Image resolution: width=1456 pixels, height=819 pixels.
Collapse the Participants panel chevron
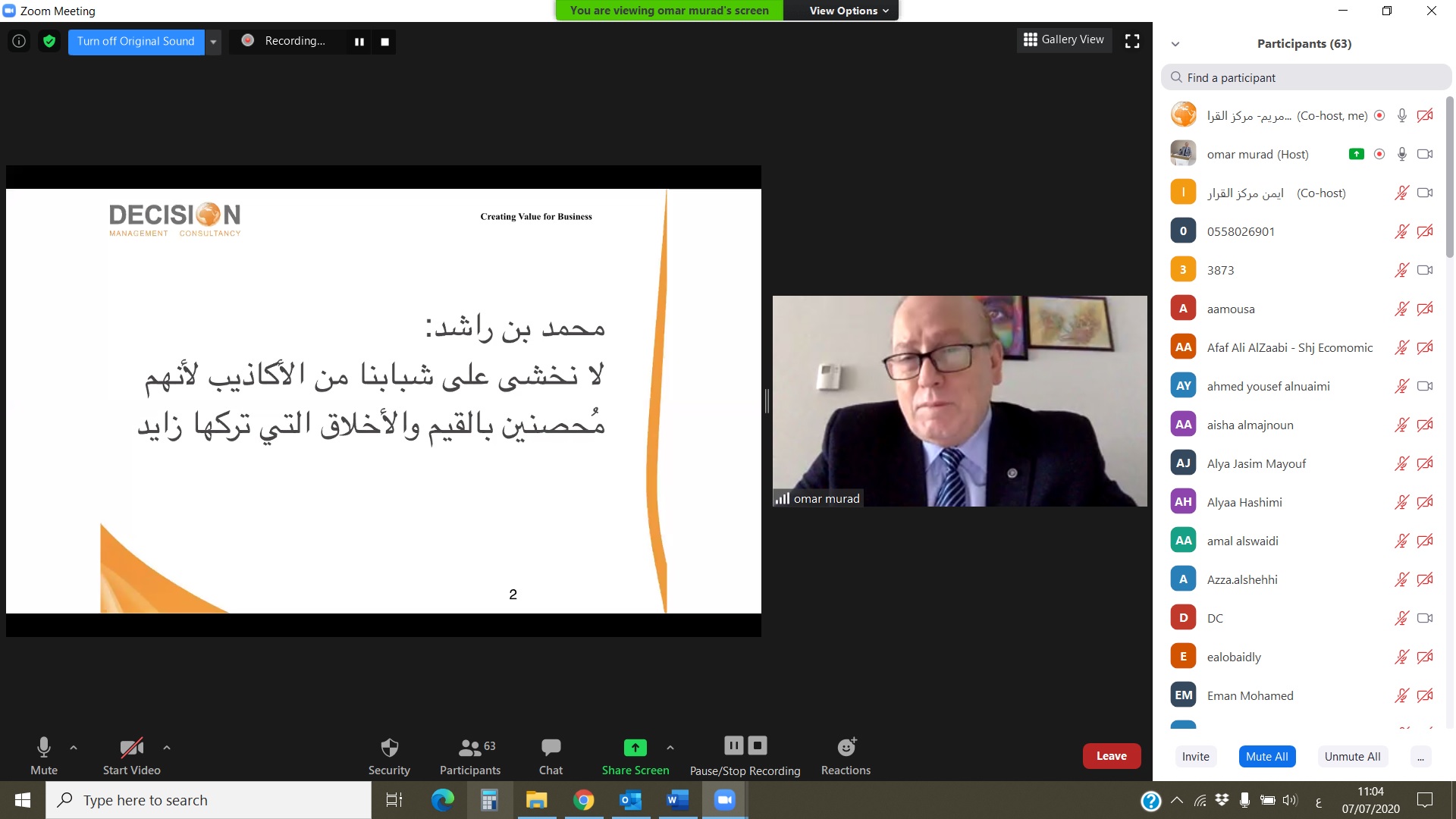tap(1175, 44)
